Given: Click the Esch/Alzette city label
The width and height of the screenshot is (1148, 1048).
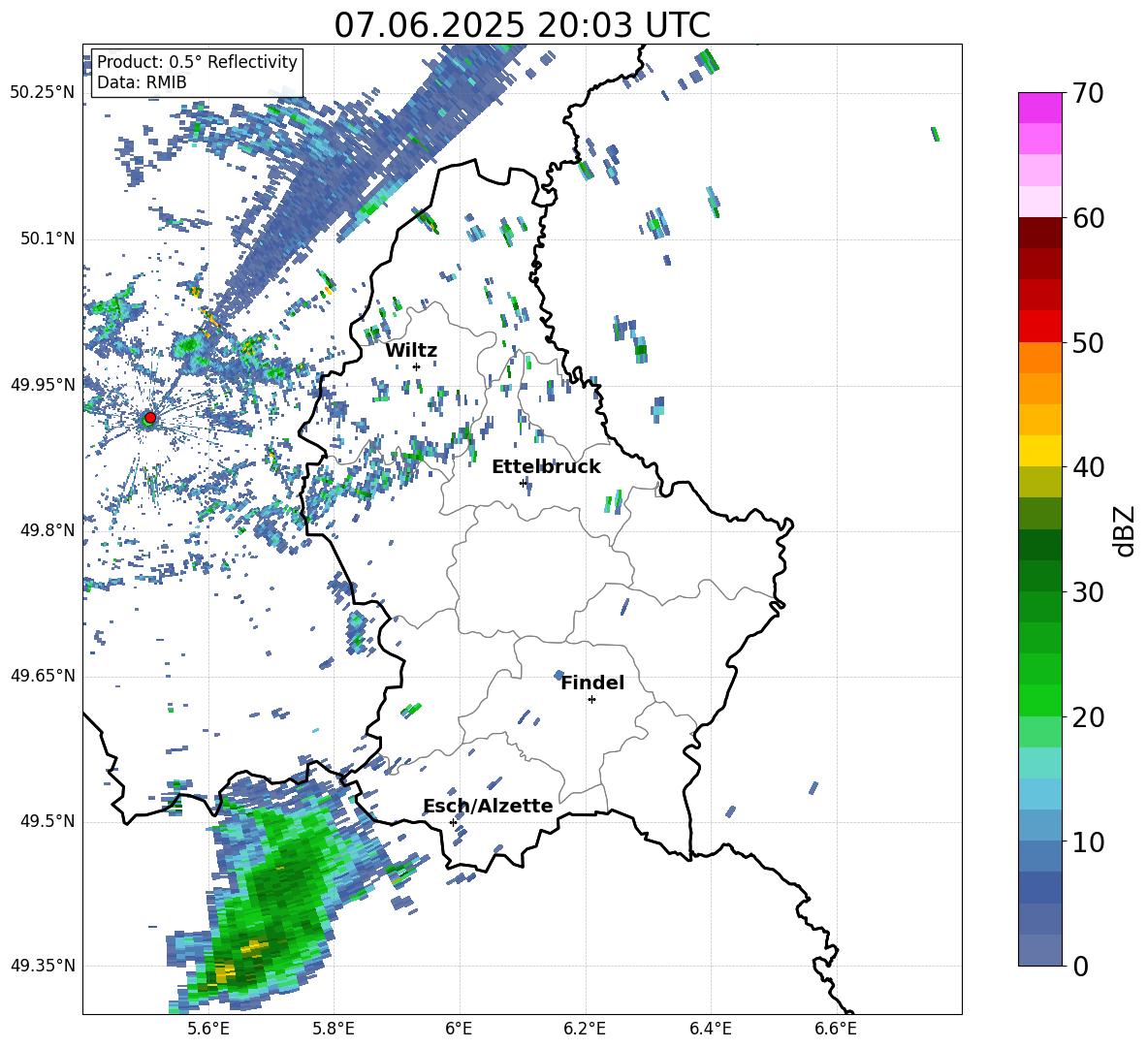Looking at the screenshot, I should pos(488,806).
